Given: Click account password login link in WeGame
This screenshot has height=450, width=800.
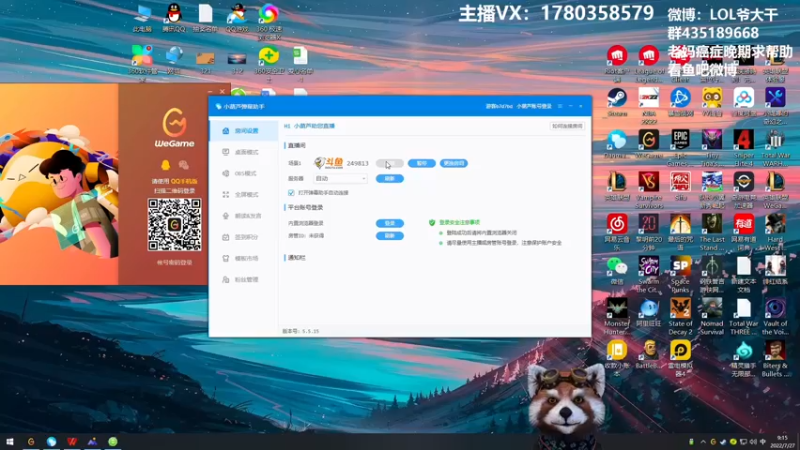Looking at the screenshot, I should click(174, 263).
